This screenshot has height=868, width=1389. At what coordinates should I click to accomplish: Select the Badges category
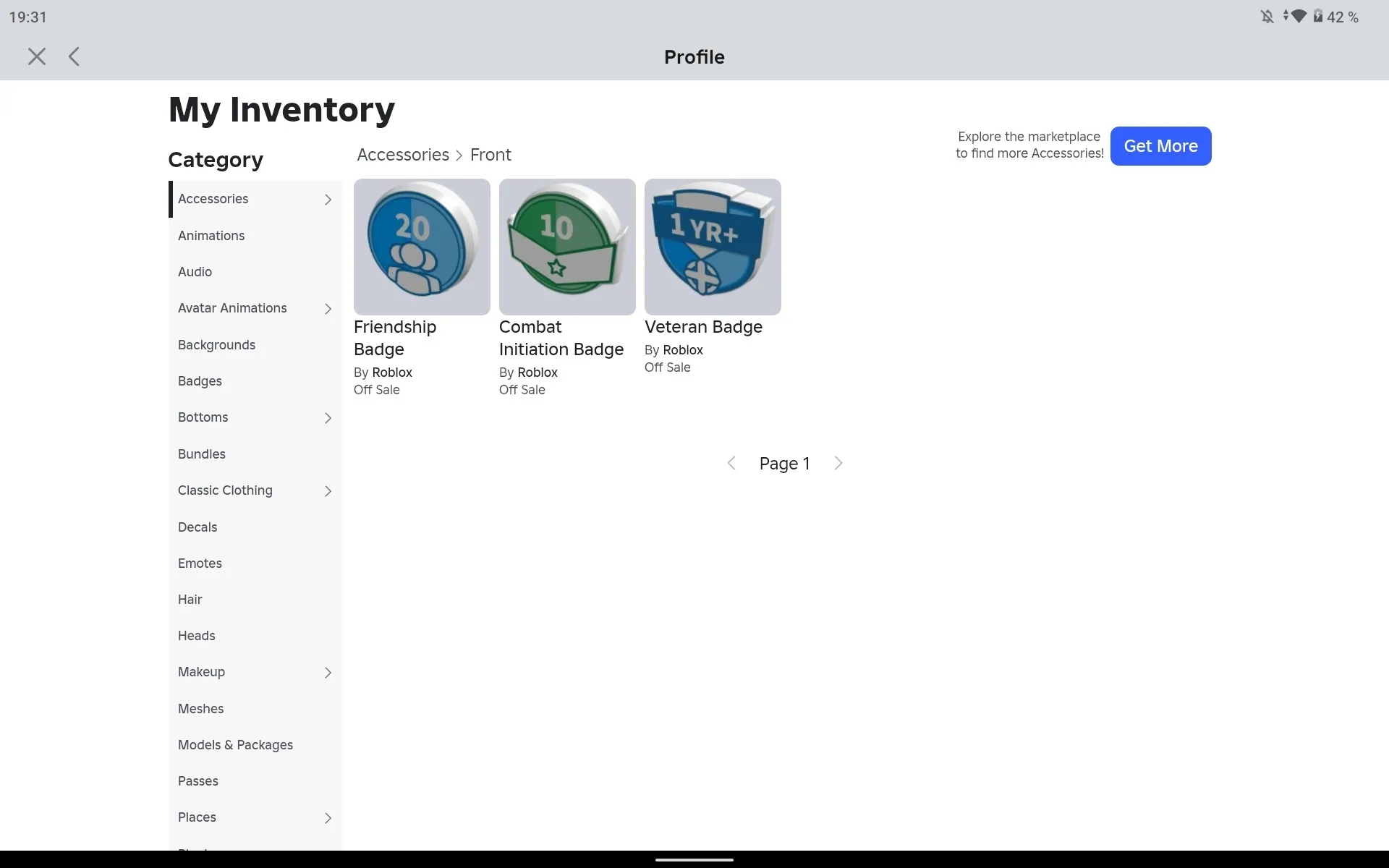pos(255,381)
